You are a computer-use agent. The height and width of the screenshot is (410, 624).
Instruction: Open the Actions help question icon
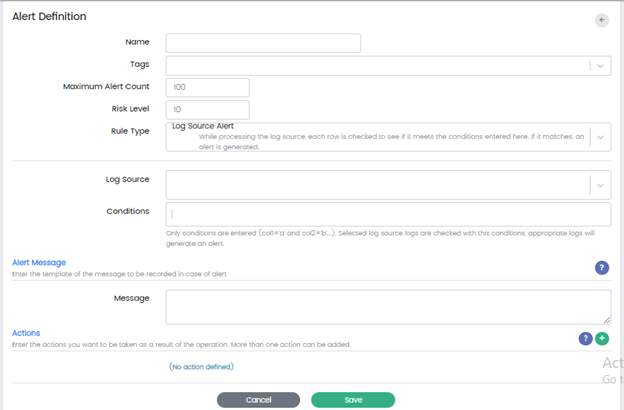point(586,339)
